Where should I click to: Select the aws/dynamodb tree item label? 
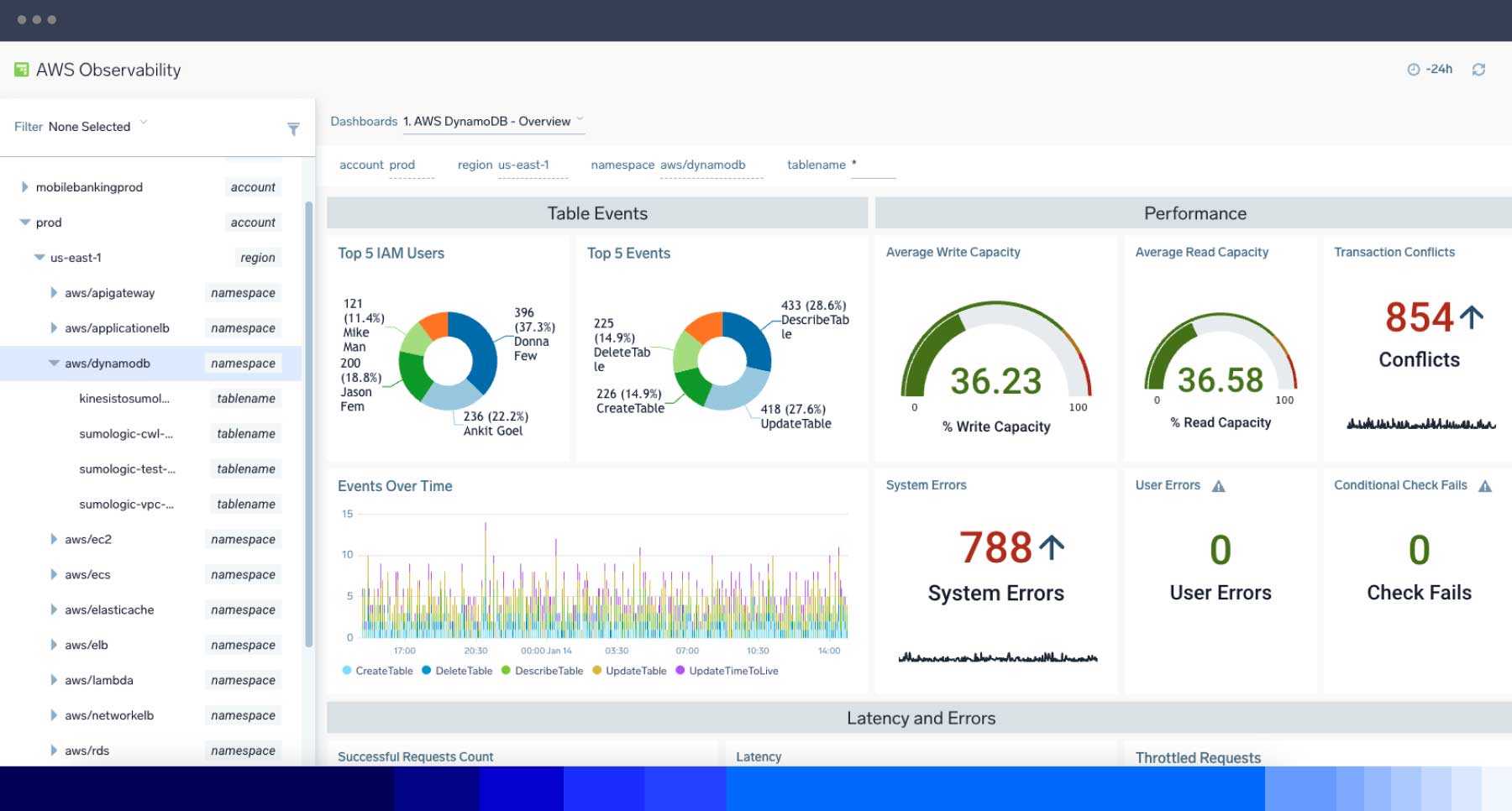[108, 364]
